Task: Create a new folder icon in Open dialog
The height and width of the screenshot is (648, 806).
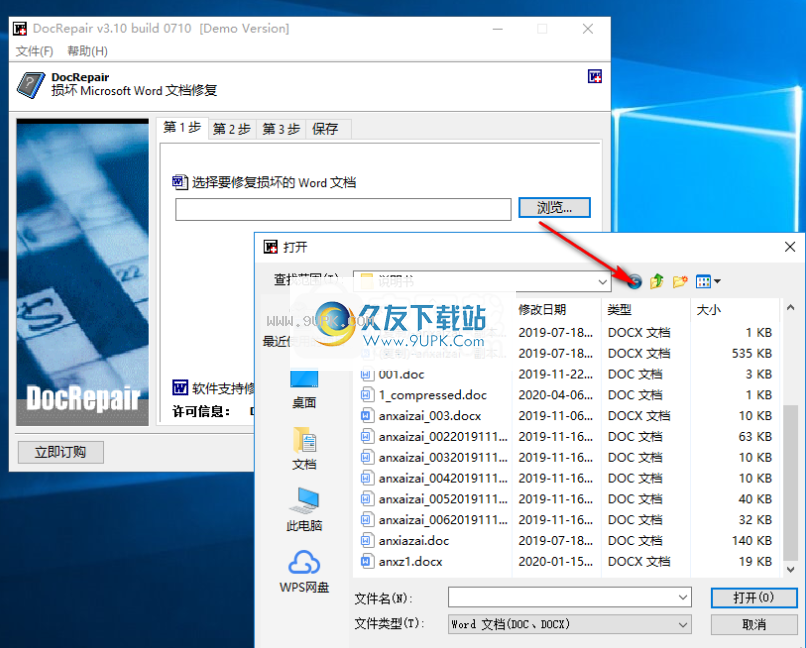Action: tap(680, 282)
